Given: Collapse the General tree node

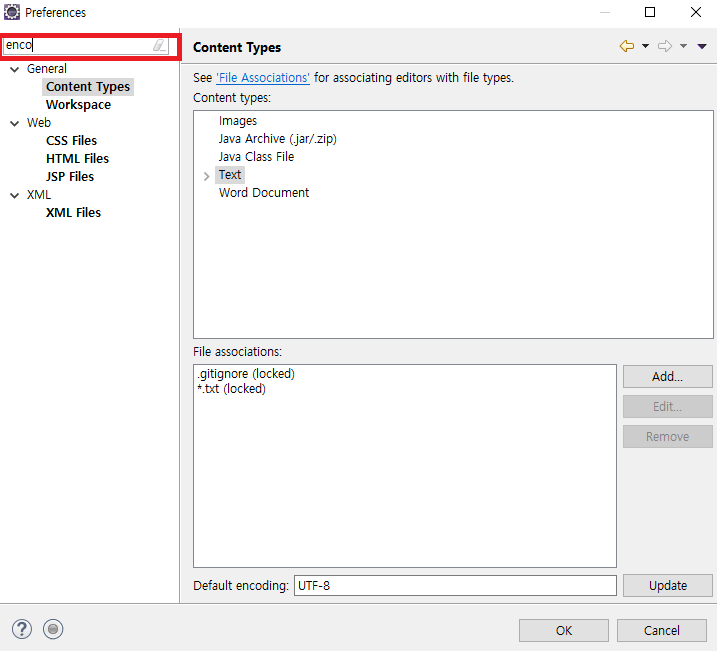Looking at the screenshot, I should (x=15, y=69).
